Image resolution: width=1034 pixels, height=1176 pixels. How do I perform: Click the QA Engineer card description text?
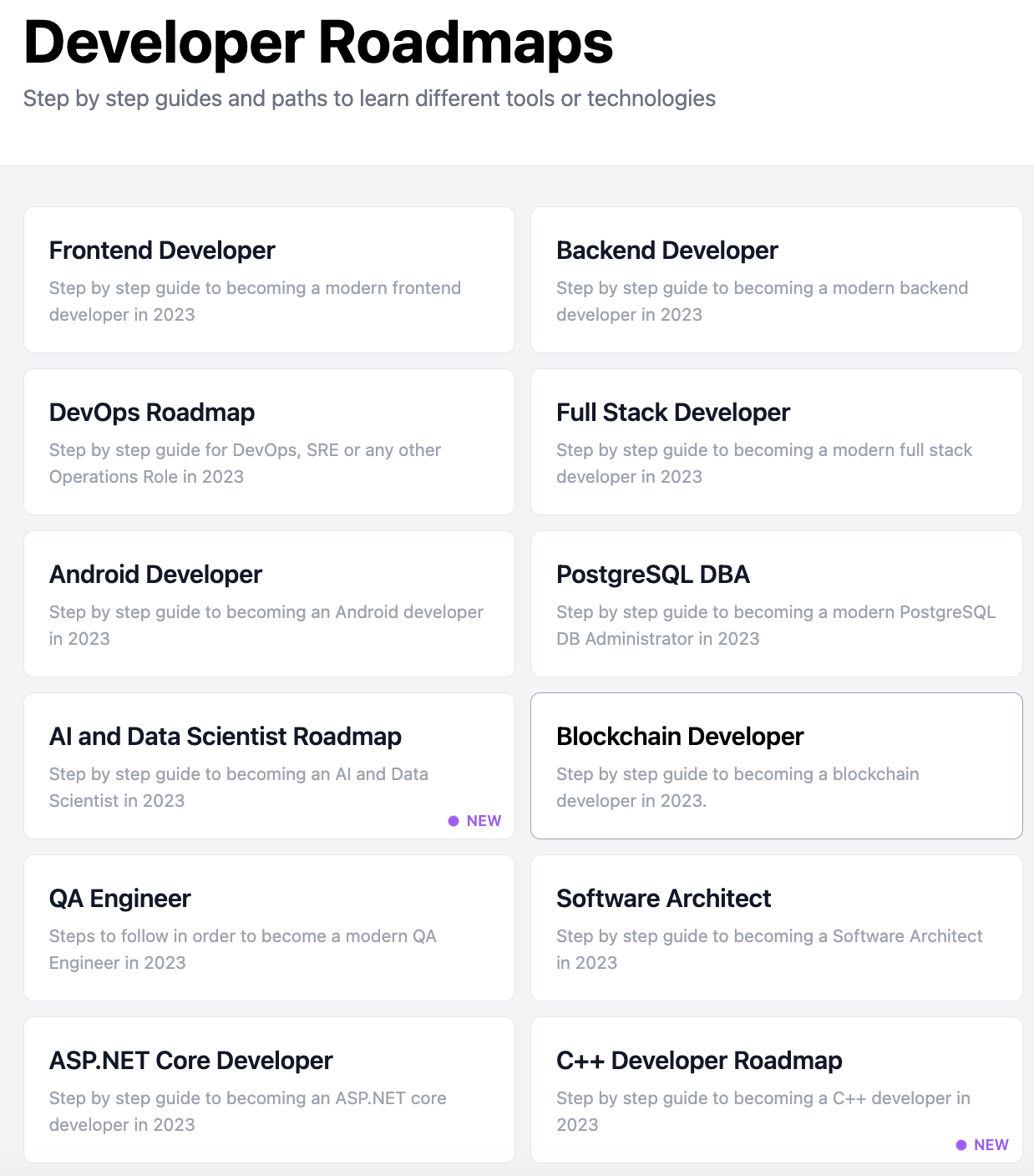pyautogui.click(x=242, y=949)
